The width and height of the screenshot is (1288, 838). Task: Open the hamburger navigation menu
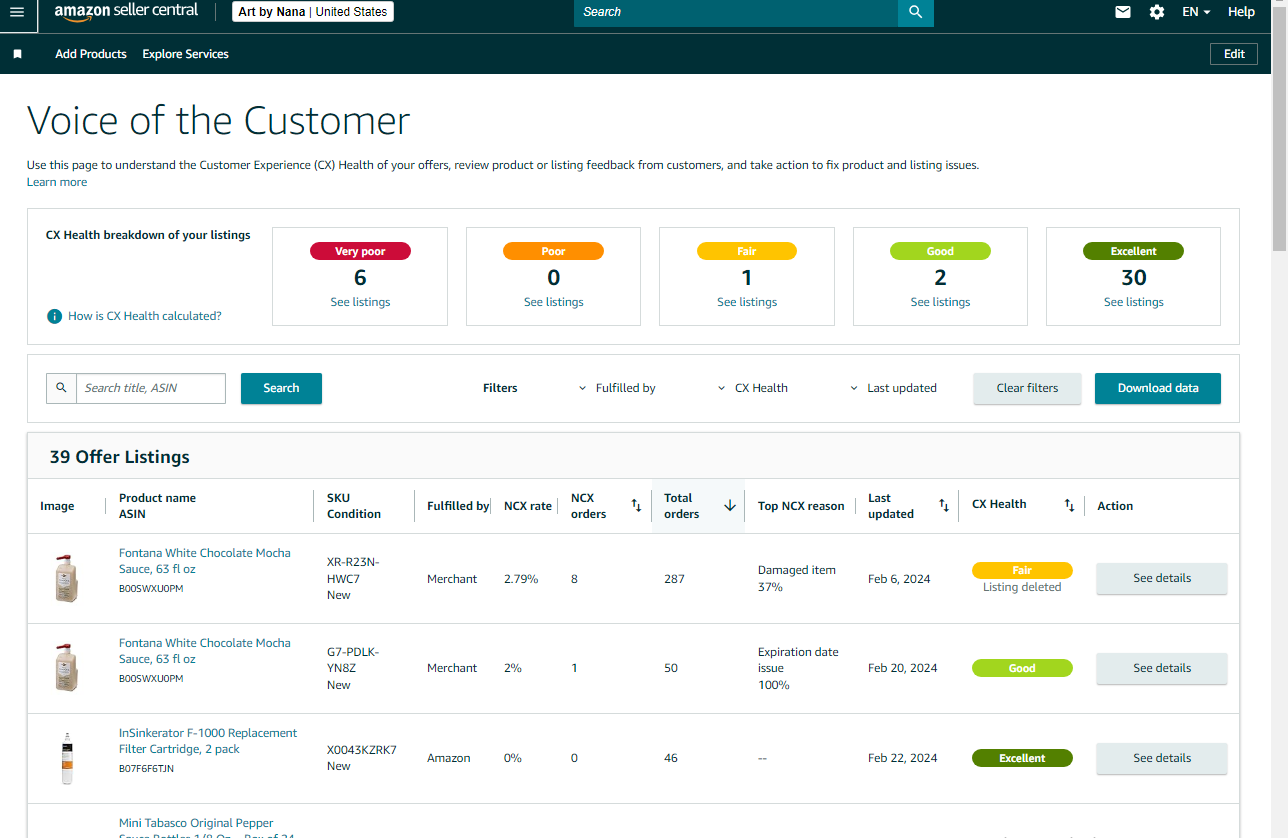point(17,12)
